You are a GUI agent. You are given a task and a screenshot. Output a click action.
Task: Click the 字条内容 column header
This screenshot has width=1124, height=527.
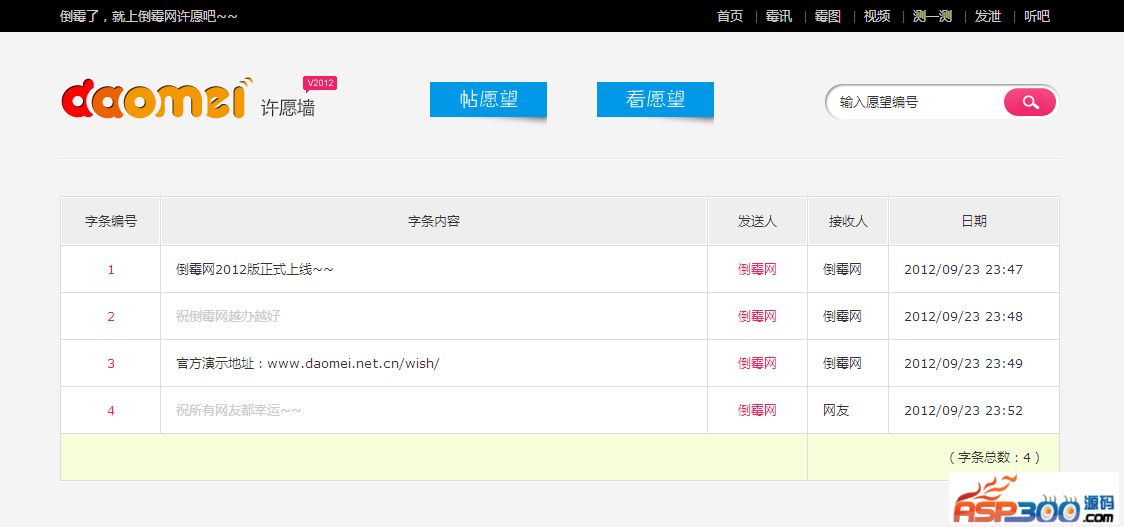tap(434, 221)
